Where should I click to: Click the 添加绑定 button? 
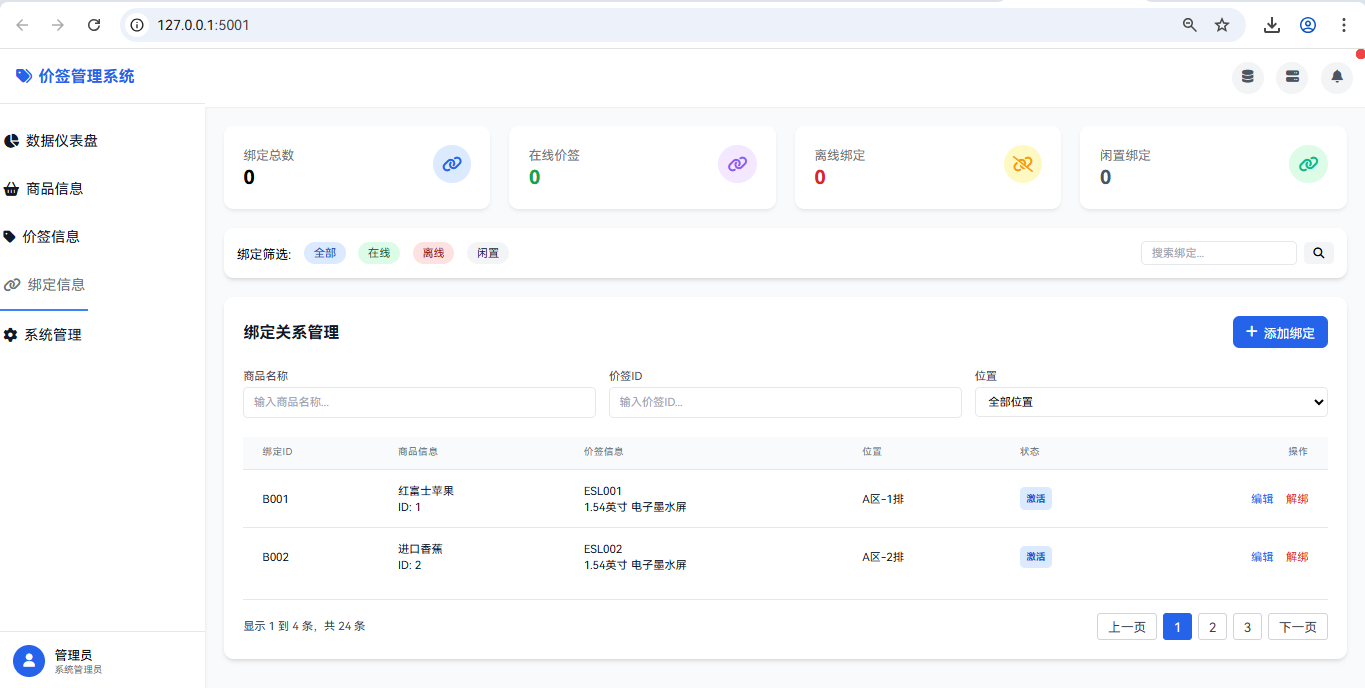click(1280, 332)
